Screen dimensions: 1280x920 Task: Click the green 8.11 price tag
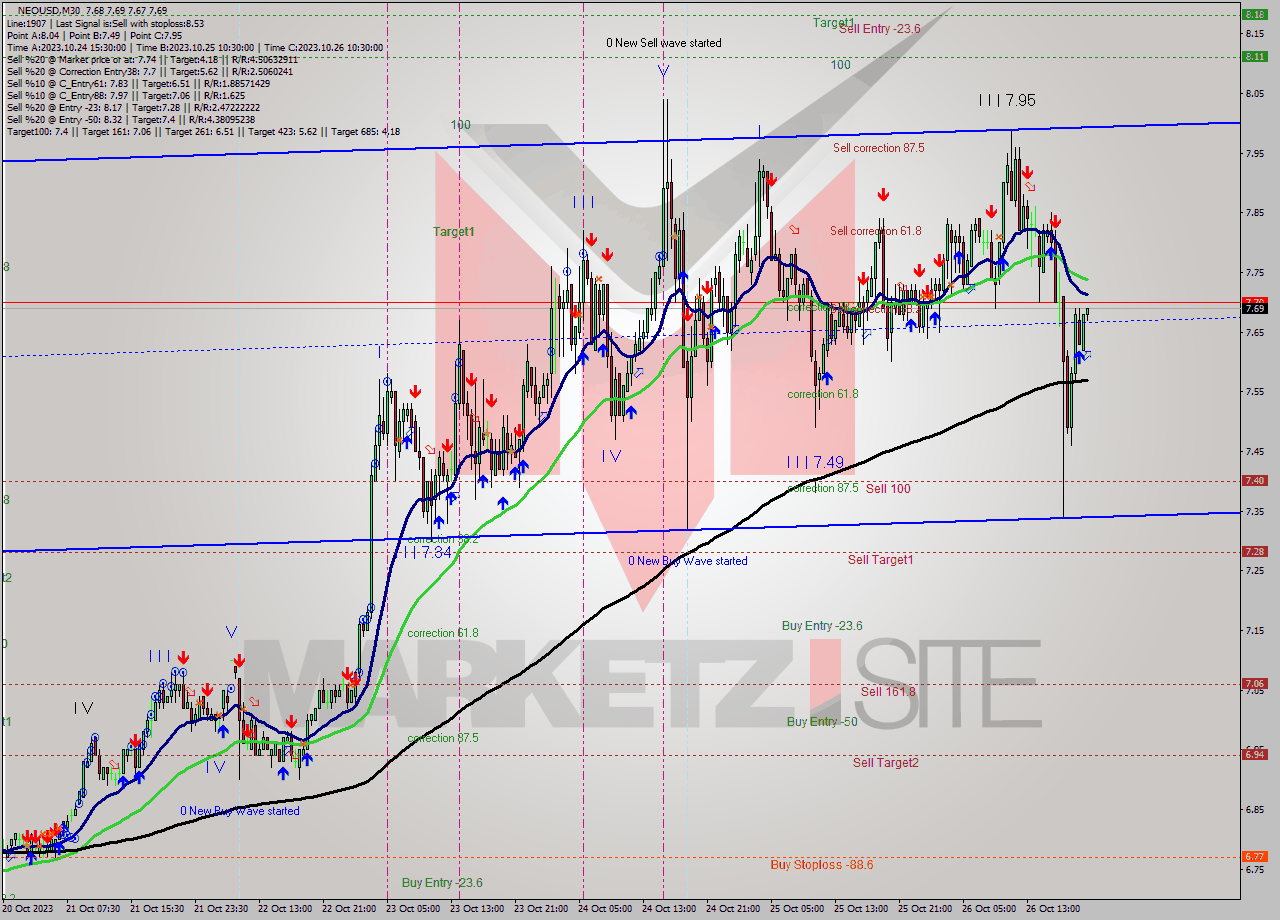click(x=1254, y=56)
